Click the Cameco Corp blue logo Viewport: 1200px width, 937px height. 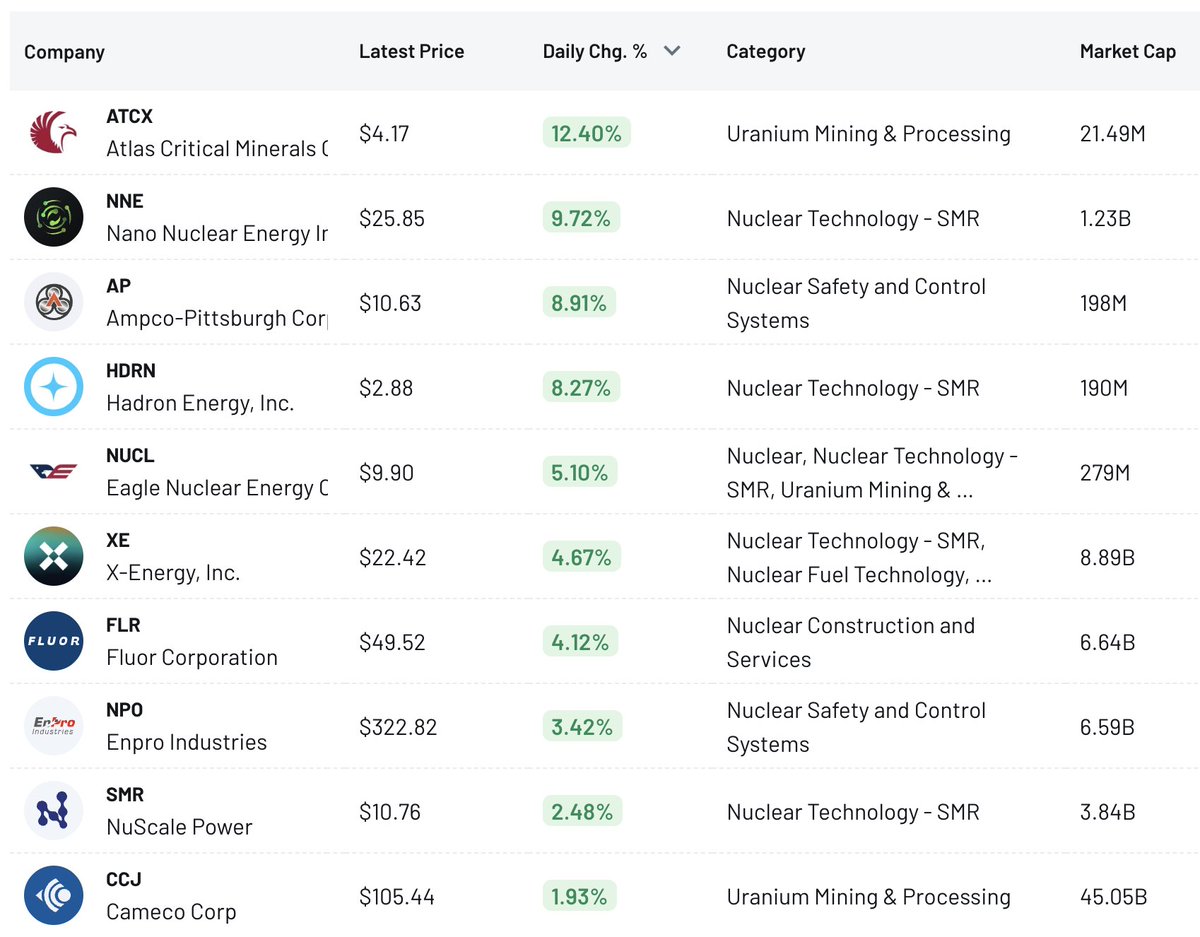pos(53,895)
